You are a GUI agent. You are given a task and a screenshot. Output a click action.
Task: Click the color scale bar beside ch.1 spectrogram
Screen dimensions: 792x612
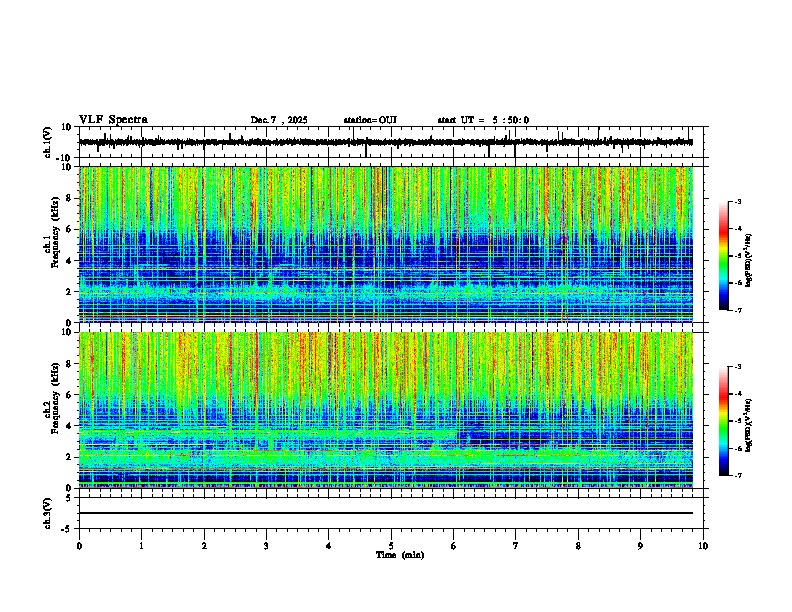724,256
